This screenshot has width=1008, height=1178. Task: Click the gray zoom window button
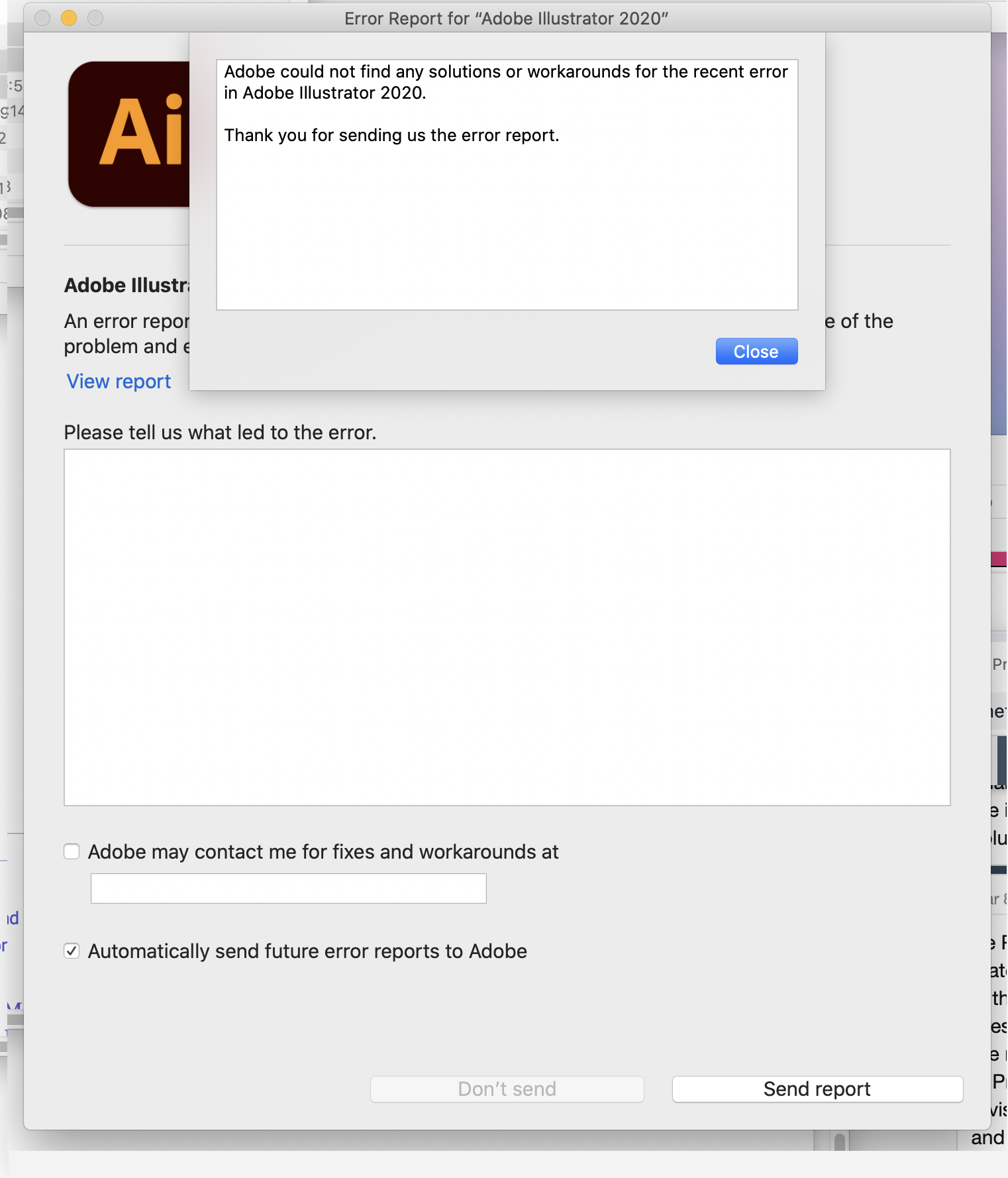(95, 18)
